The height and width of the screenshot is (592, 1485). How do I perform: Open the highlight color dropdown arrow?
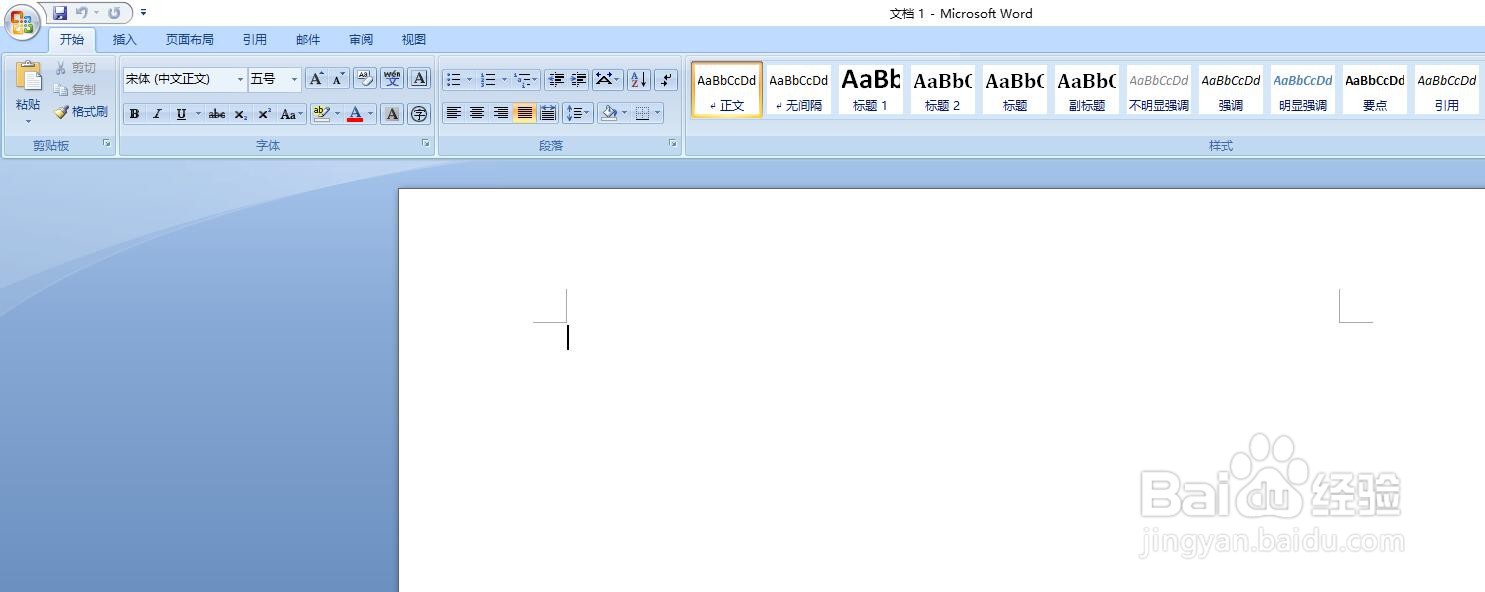coord(337,114)
